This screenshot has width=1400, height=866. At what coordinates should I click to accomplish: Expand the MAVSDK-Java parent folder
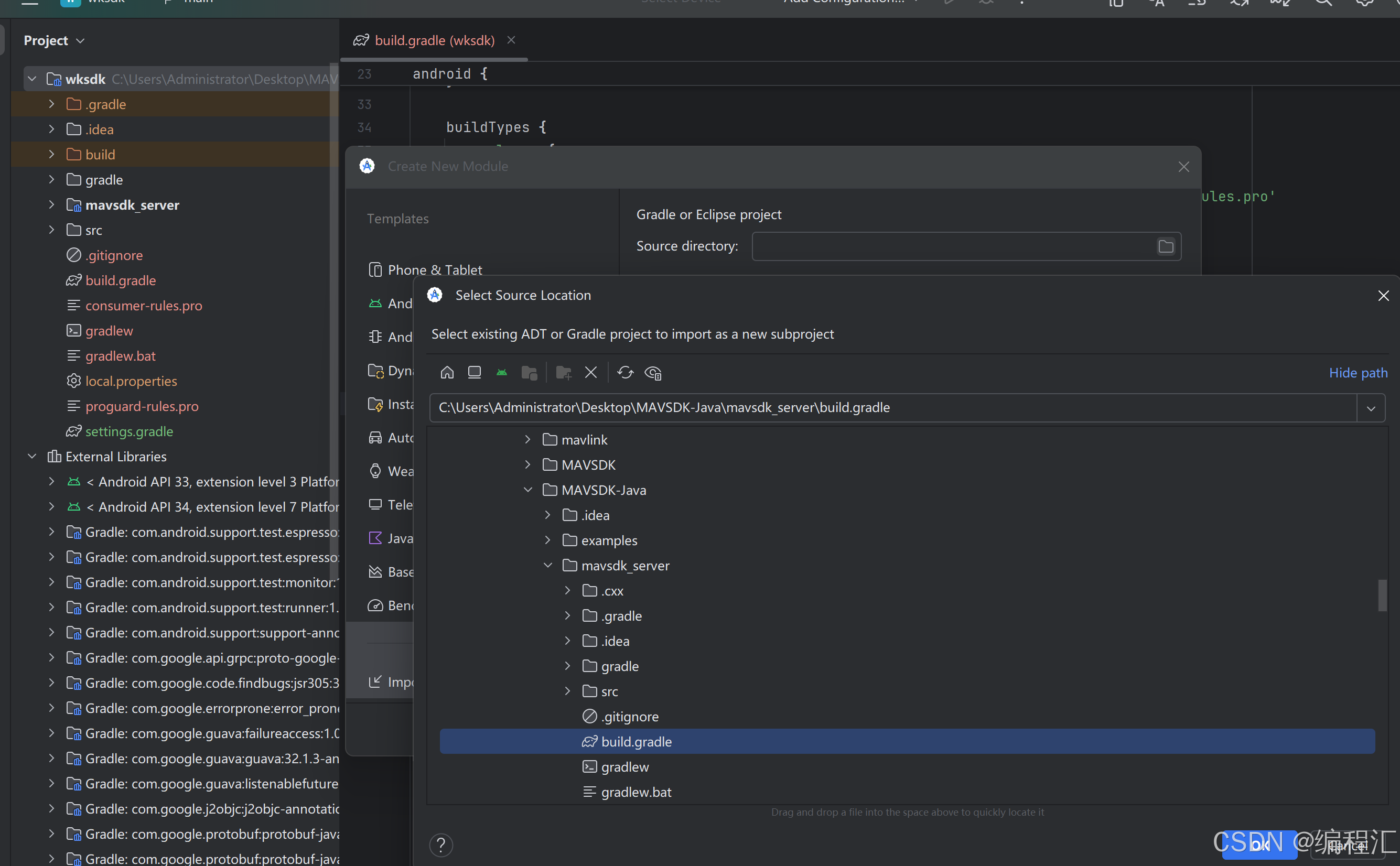(x=527, y=490)
